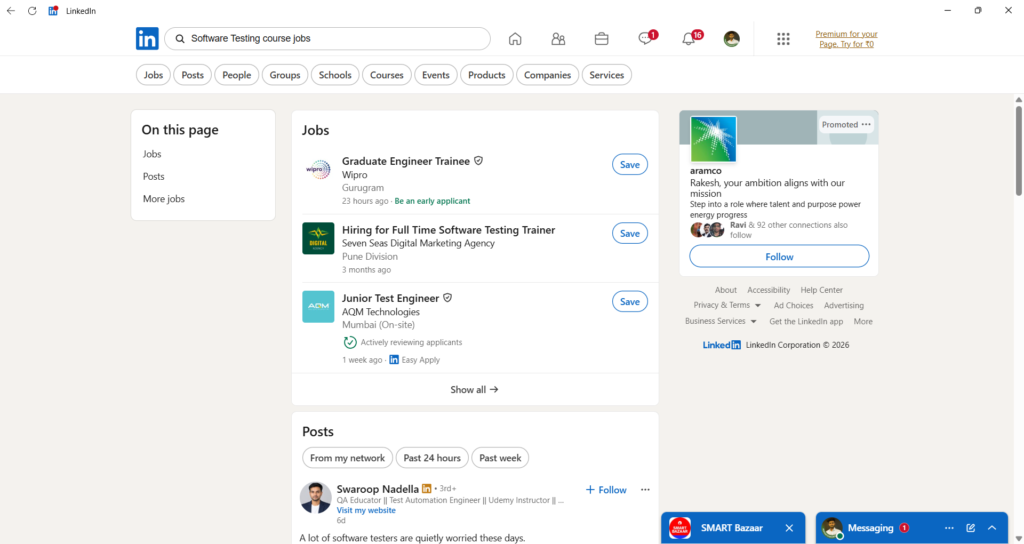The width and height of the screenshot is (1024, 544).
Task: Open LinkedIn home logo
Action: 147,39
